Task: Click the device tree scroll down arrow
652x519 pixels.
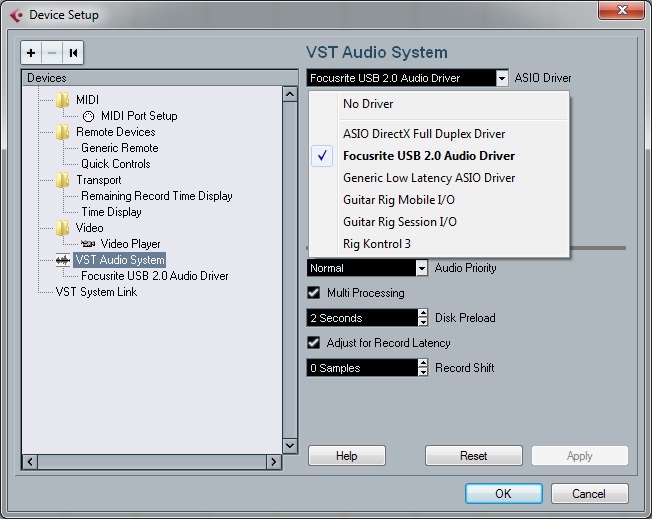Action: [290, 446]
